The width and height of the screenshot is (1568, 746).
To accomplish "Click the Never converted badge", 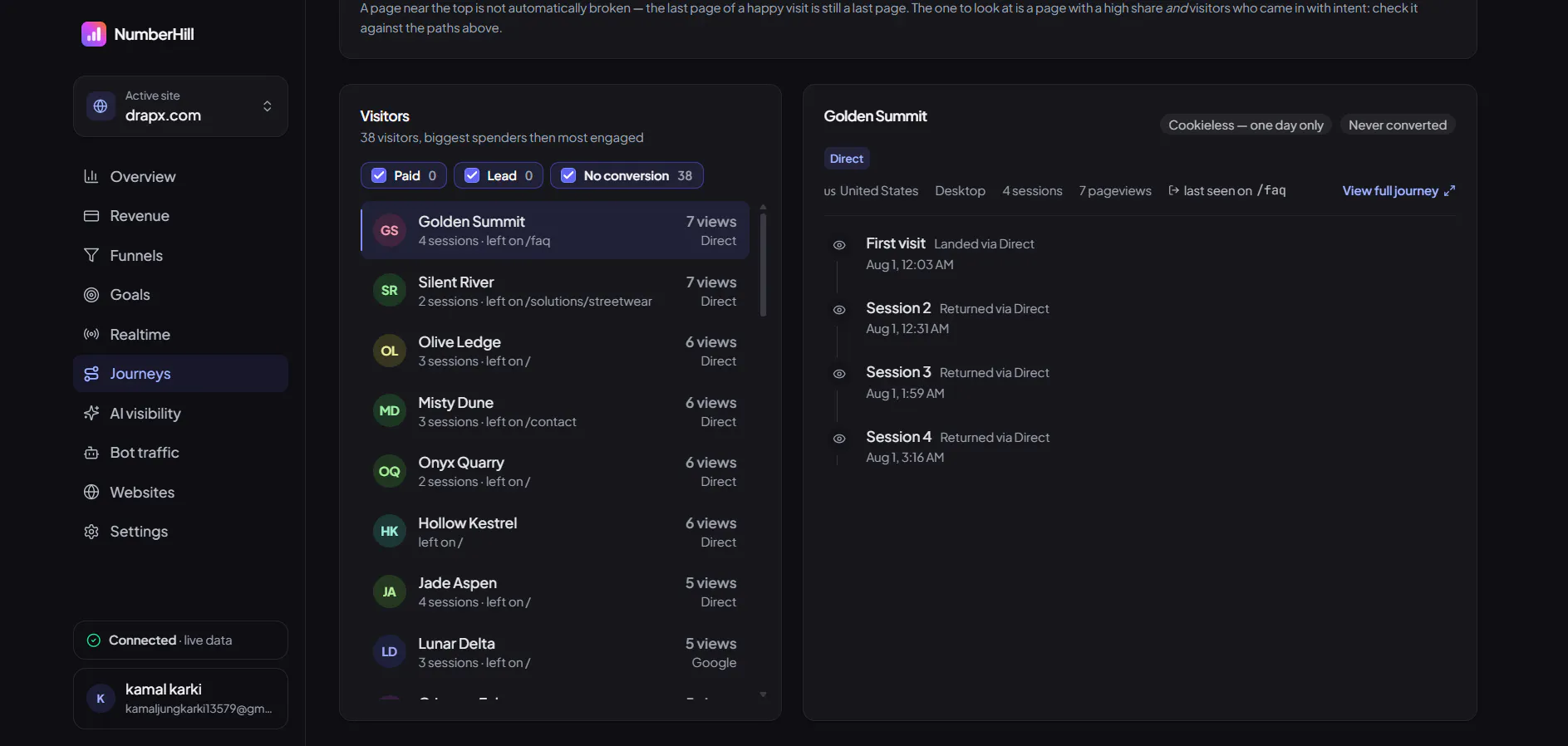I will 1398,125.
